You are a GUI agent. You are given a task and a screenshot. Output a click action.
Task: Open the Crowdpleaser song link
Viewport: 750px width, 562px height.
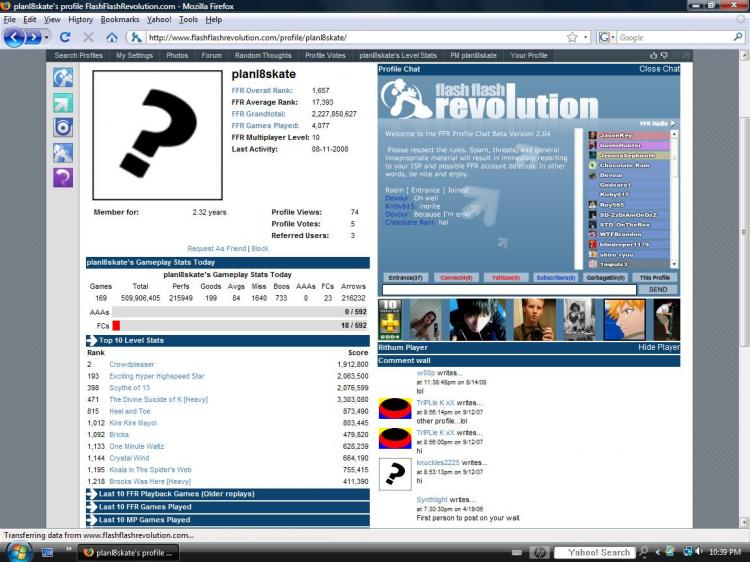click(132, 364)
